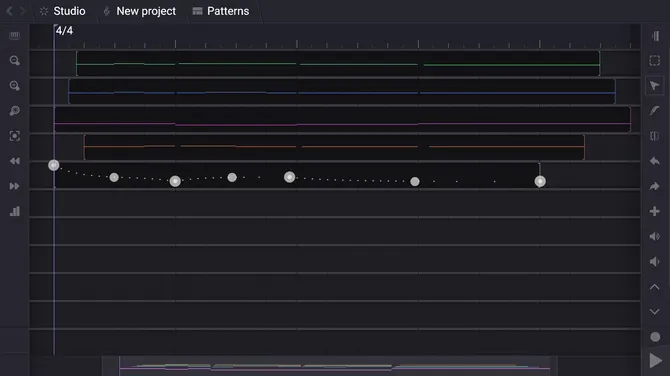The image size is (670, 376).
Task: Select the marquee selection tool
Action: coord(655,61)
